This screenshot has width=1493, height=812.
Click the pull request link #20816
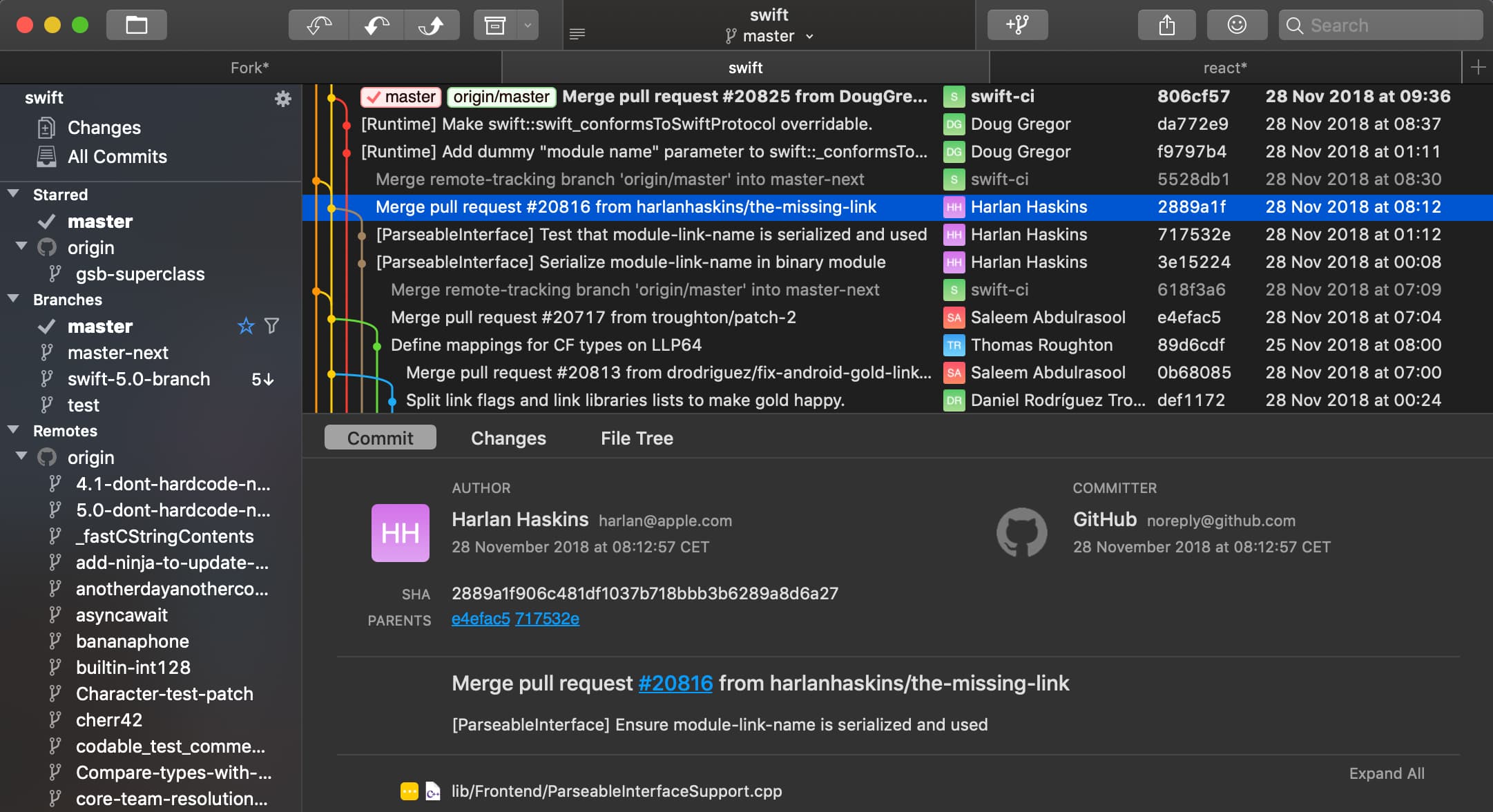(676, 683)
